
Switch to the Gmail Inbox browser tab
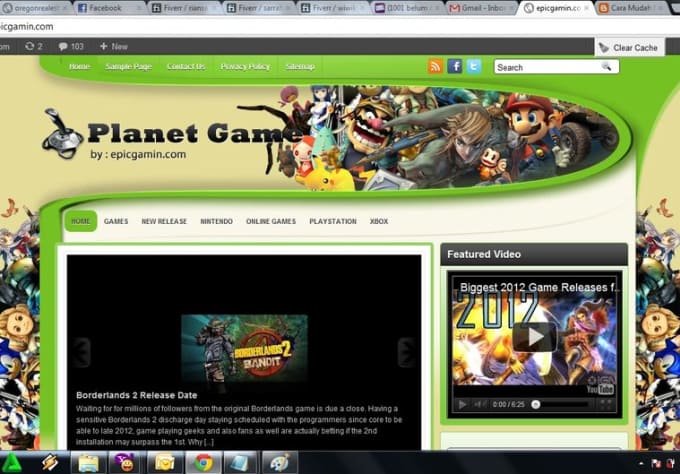[x=481, y=8]
